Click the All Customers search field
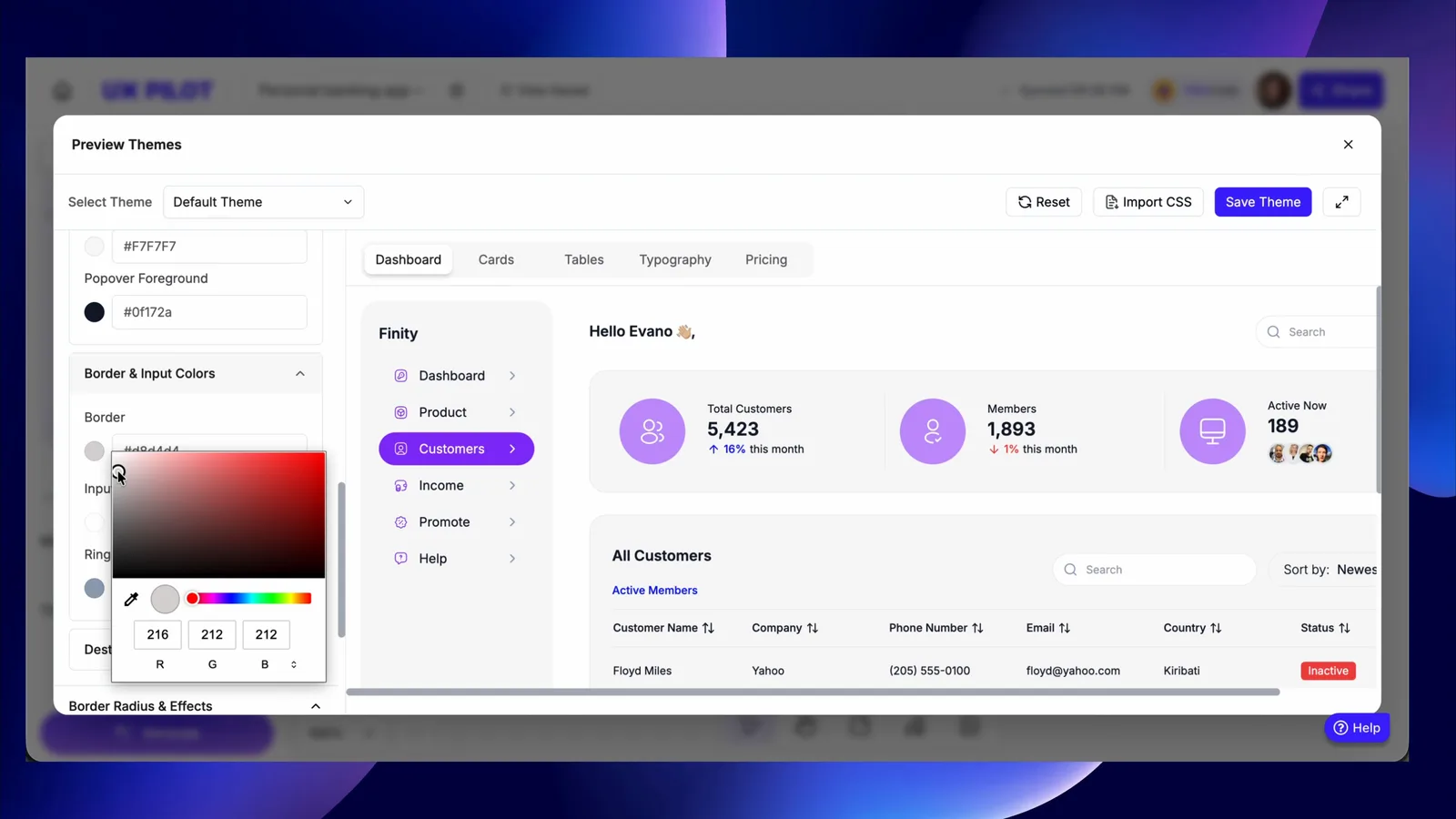This screenshot has height=819, width=1456. pyautogui.click(x=1155, y=570)
